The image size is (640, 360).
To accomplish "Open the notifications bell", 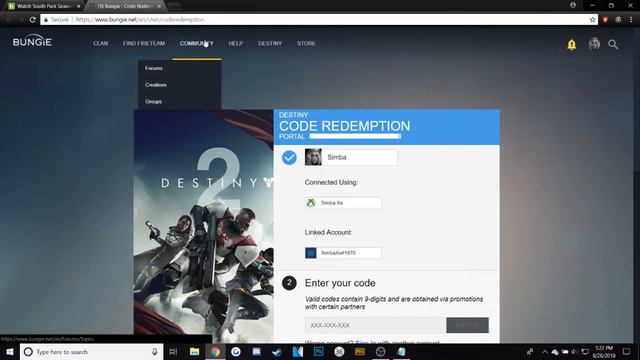I will pos(571,44).
